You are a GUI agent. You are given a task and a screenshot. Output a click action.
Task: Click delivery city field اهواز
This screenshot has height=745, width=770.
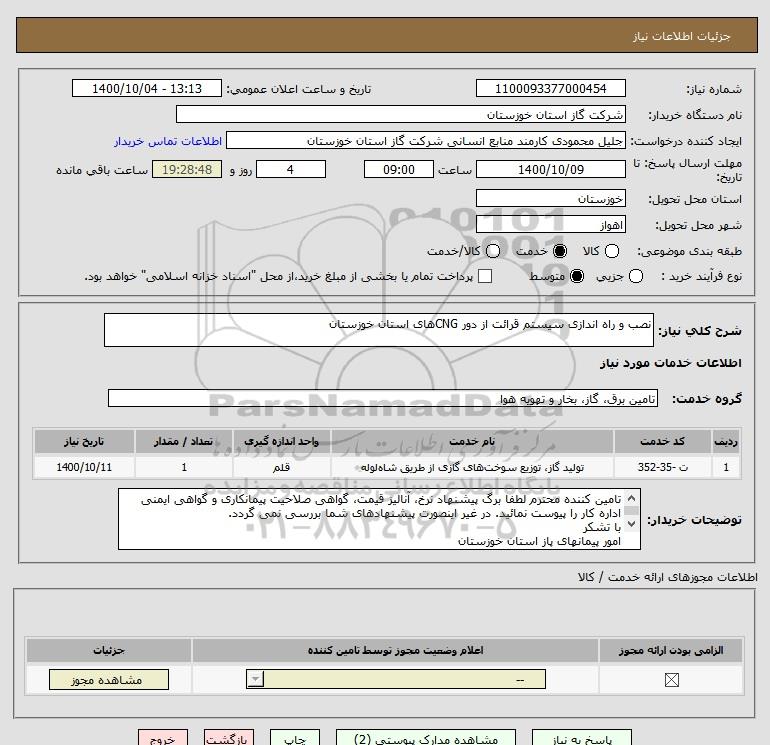tap(550, 224)
